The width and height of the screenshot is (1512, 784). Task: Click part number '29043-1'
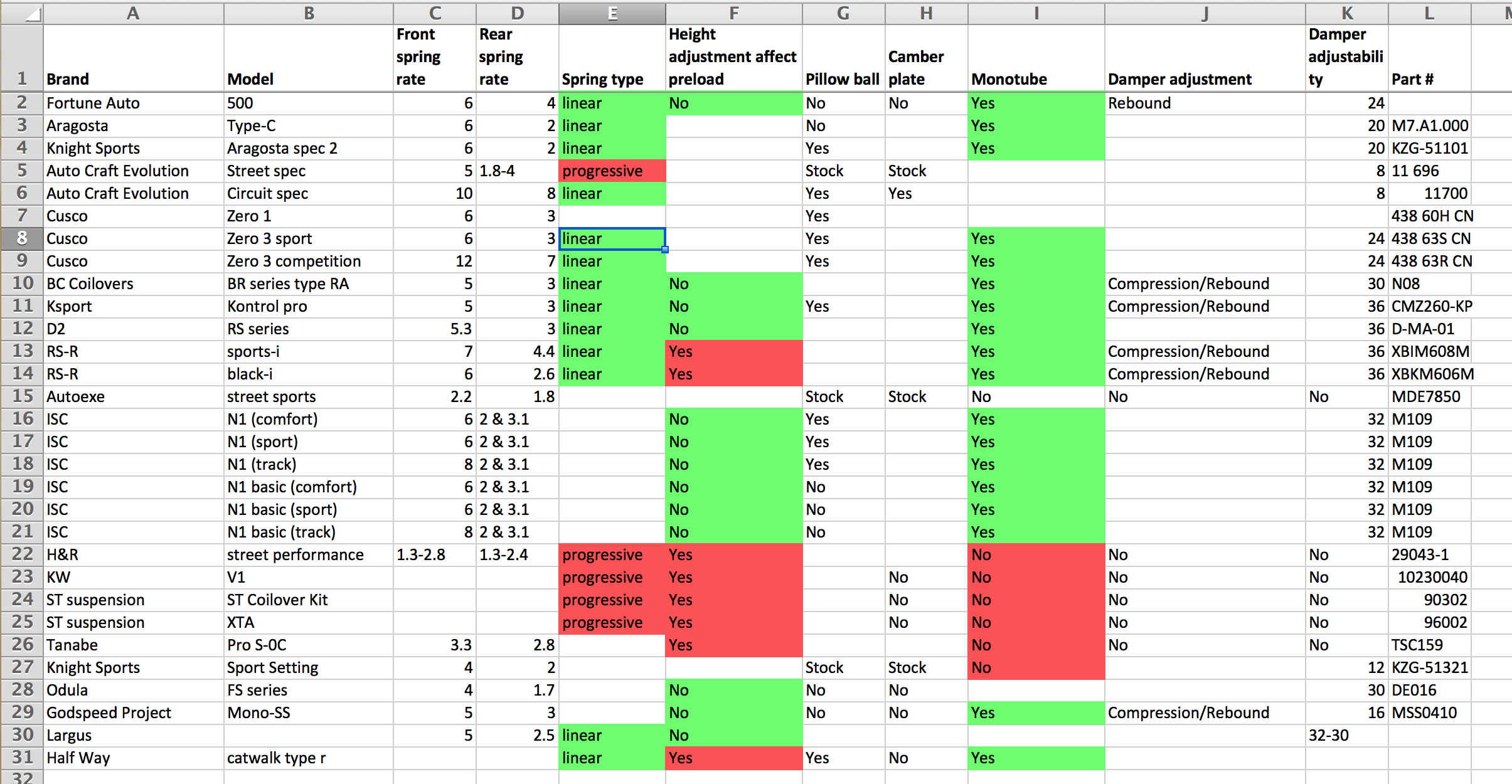coord(1429,554)
